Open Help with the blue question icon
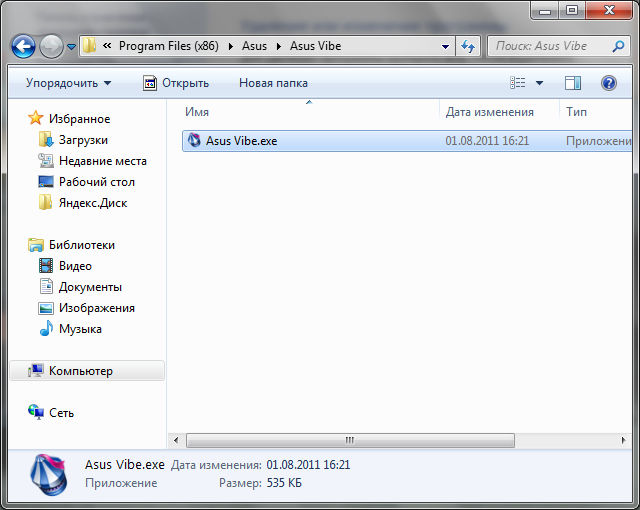The height and width of the screenshot is (510, 640). 609,83
